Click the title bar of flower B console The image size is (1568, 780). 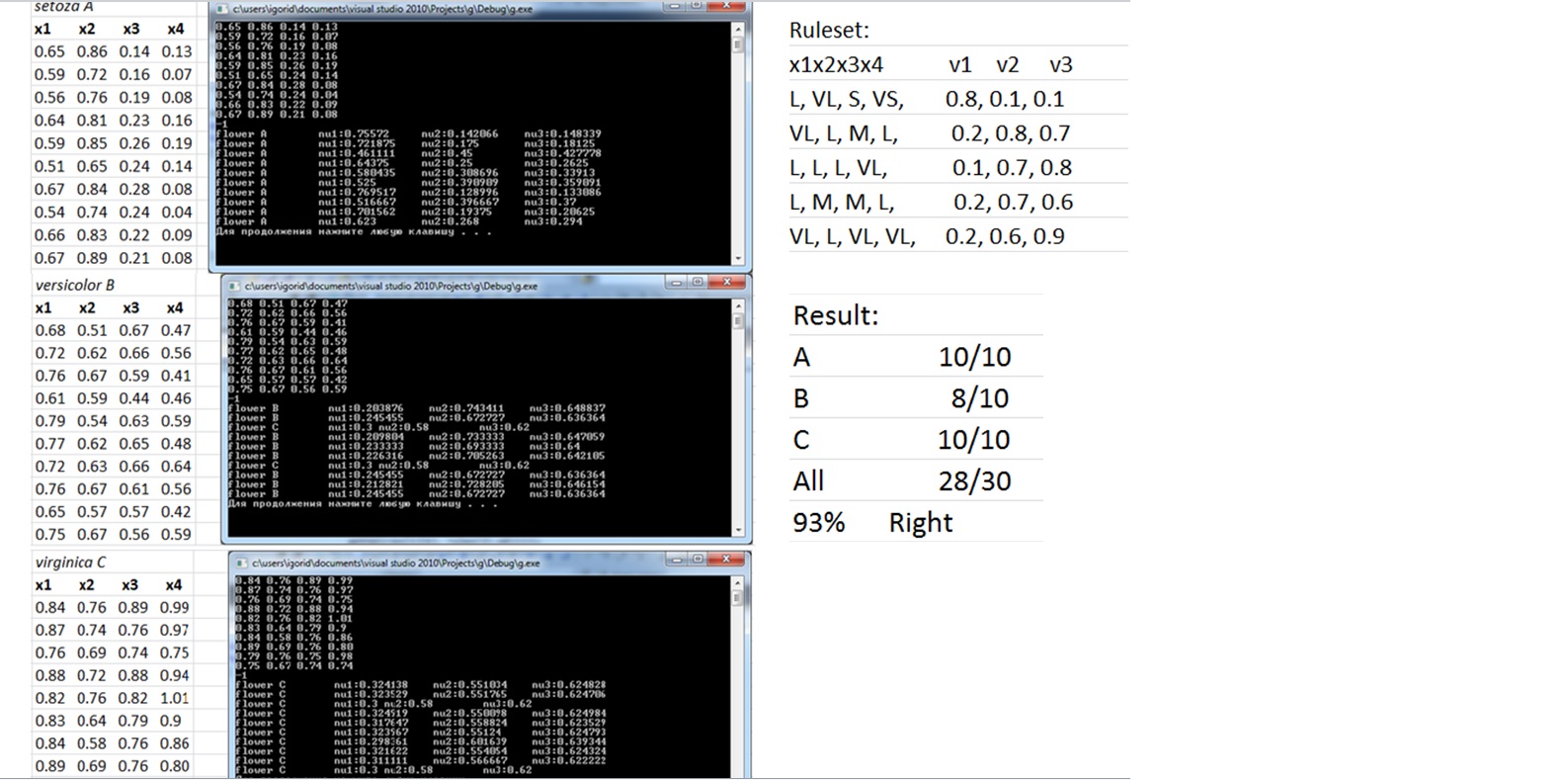(x=445, y=286)
